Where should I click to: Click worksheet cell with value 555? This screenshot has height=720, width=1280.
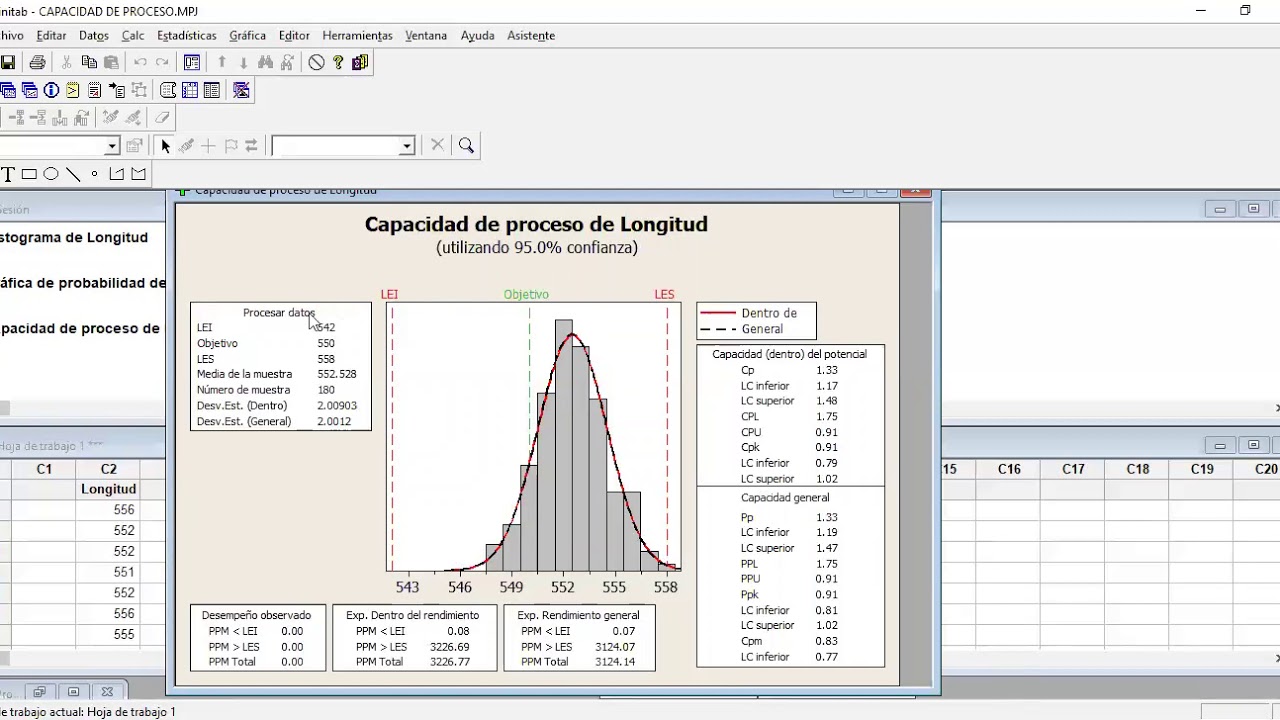click(x=108, y=635)
